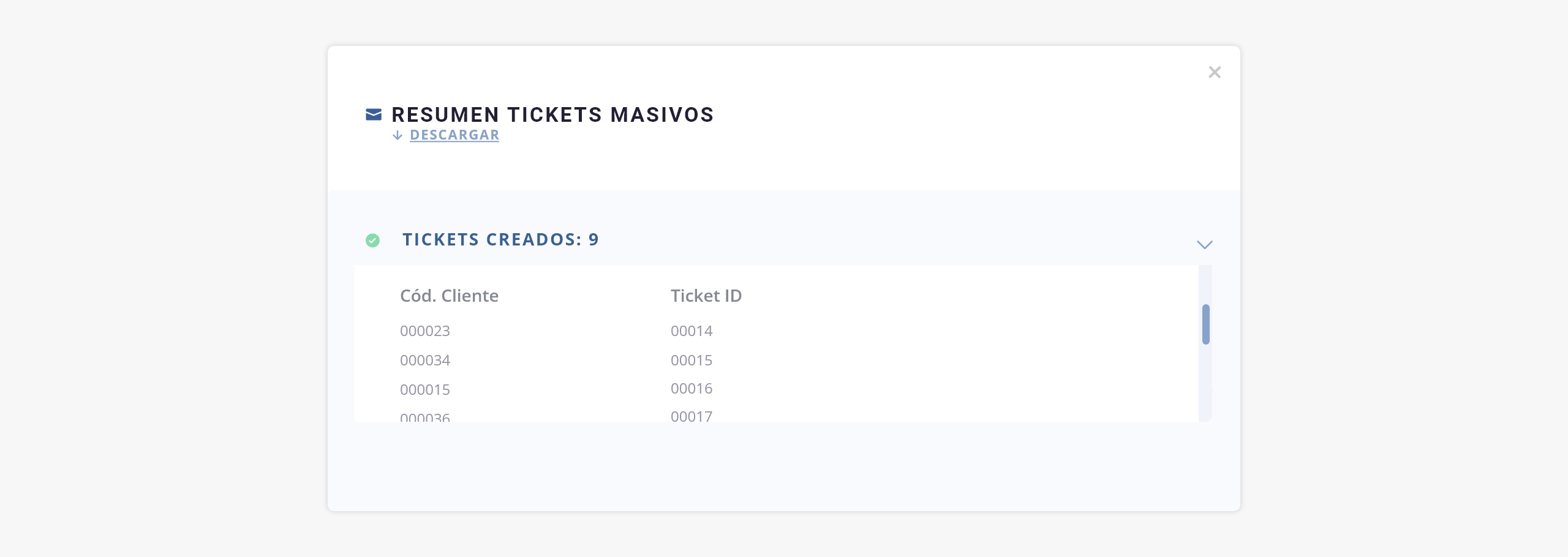1568x557 pixels.
Task: Select ticket ID 00014 cell
Action: click(x=692, y=331)
